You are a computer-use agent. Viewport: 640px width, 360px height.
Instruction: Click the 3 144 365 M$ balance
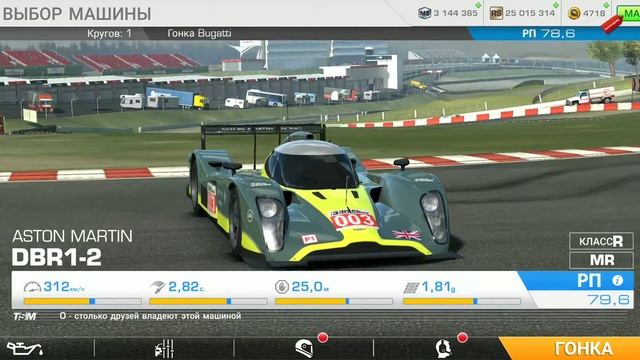point(455,13)
